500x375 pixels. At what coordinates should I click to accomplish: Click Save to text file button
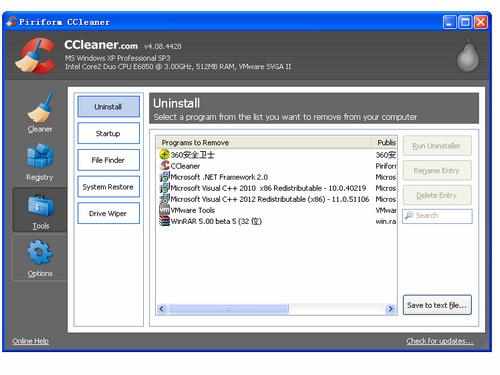point(437,305)
